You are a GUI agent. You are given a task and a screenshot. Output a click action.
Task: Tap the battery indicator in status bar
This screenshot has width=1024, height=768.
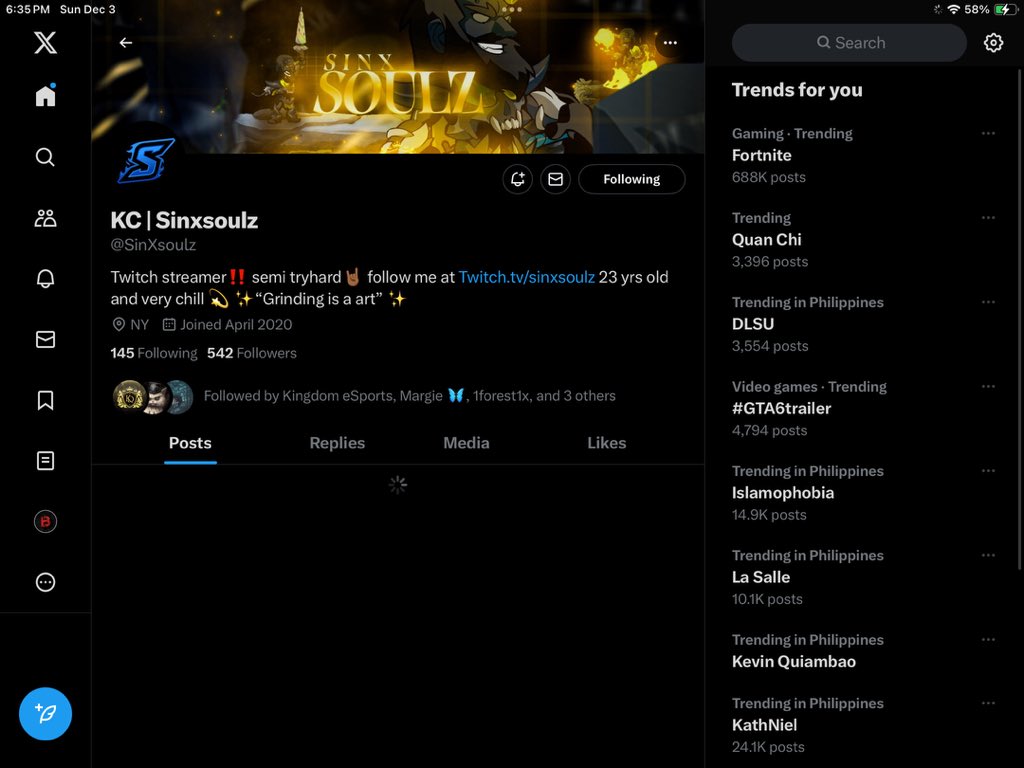[x=1005, y=9]
